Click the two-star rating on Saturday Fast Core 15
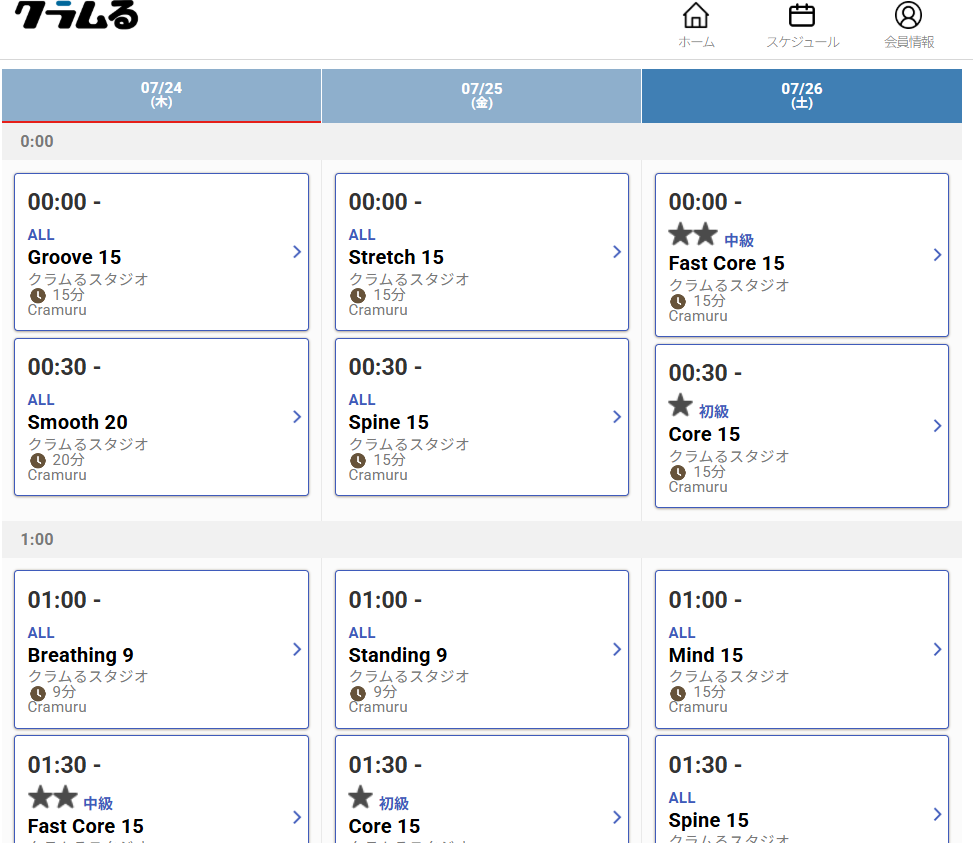Image resolution: width=973 pixels, height=843 pixels. tap(693, 234)
